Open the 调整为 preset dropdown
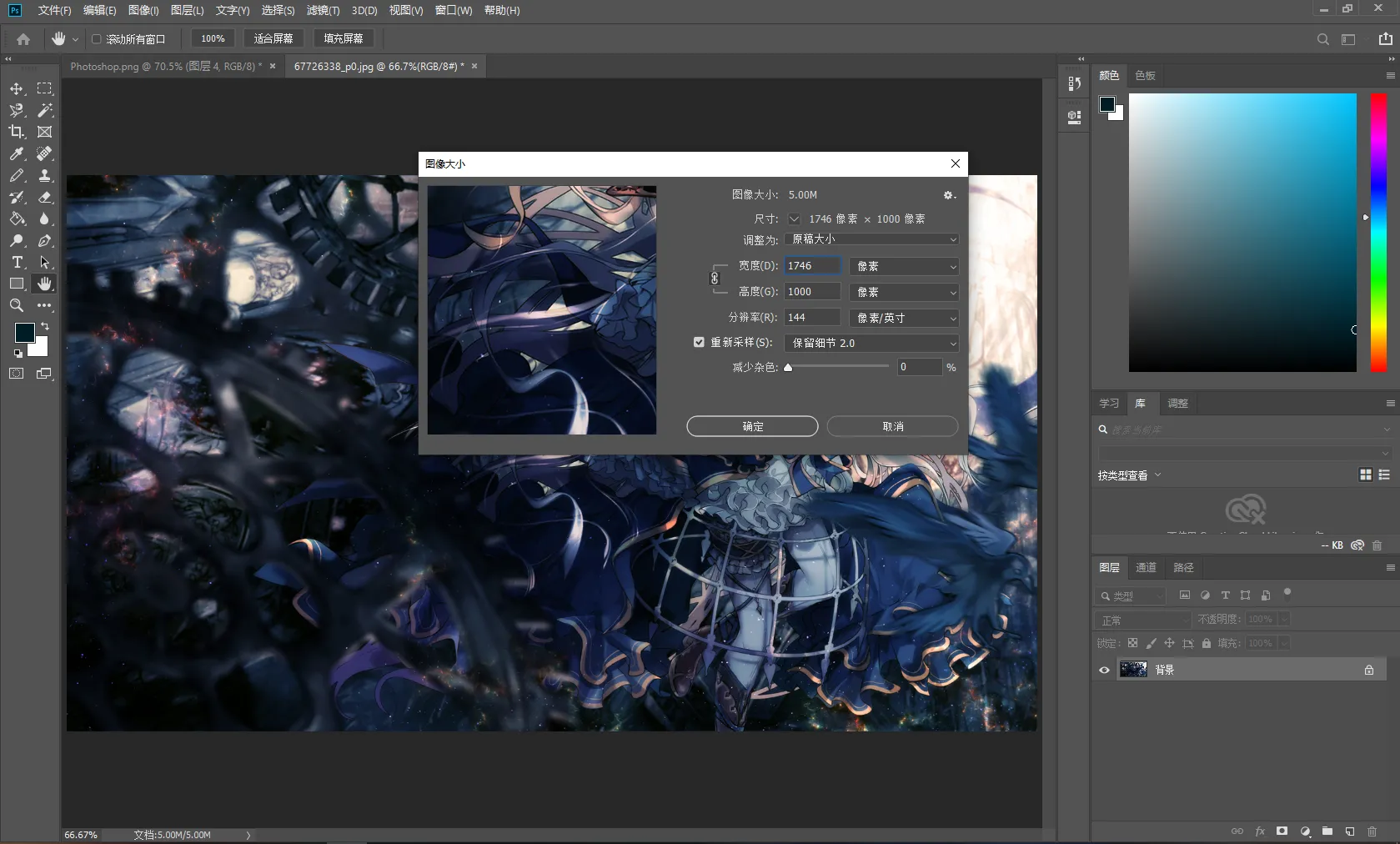Viewport: 1400px width, 844px height. 871,239
